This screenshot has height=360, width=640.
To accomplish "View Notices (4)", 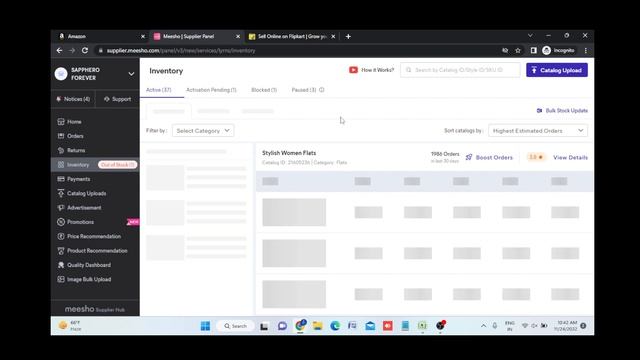I will 73,99.
